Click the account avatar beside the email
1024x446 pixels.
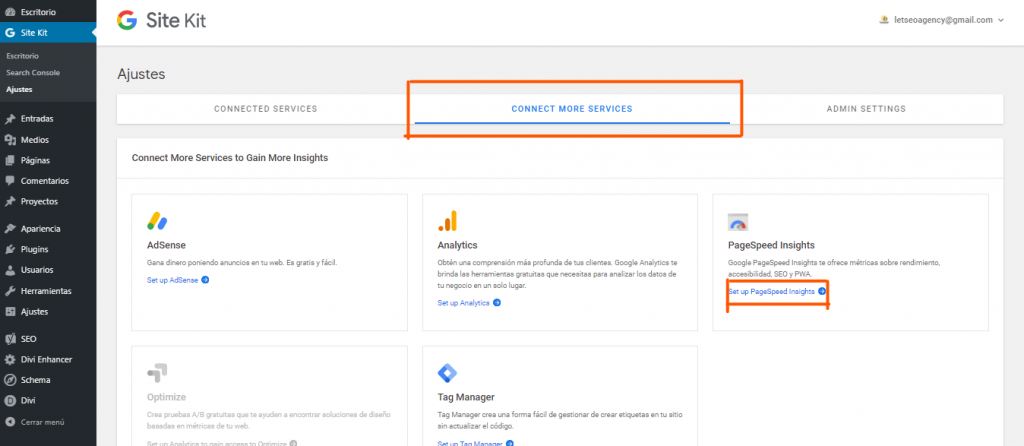(x=885, y=20)
